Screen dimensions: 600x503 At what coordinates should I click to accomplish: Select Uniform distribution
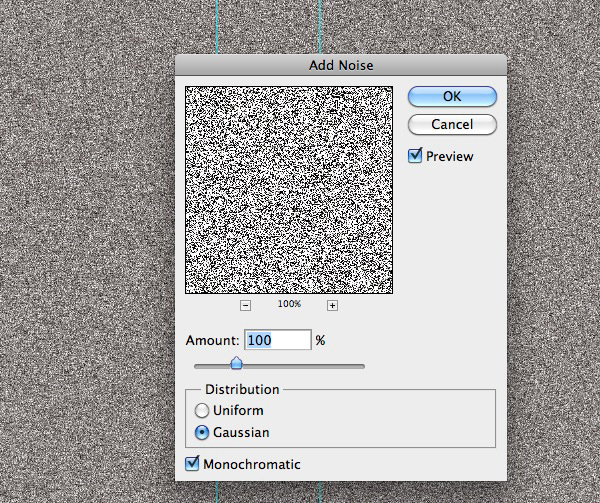click(202, 410)
